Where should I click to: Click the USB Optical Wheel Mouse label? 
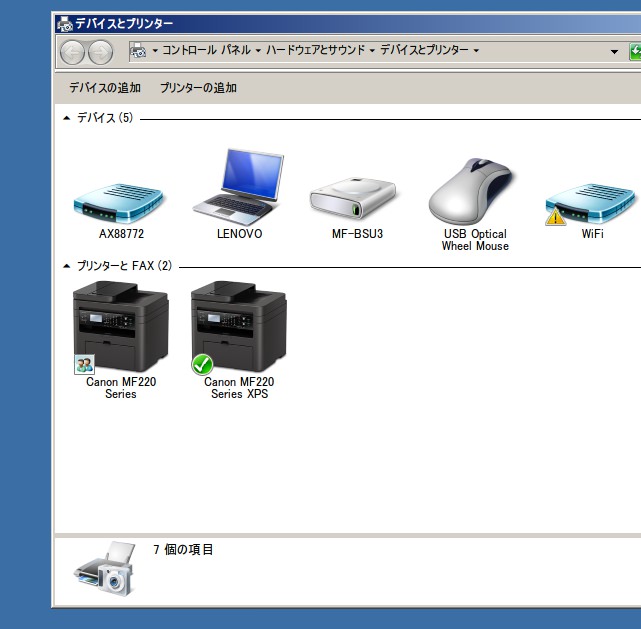tap(475, 240)
